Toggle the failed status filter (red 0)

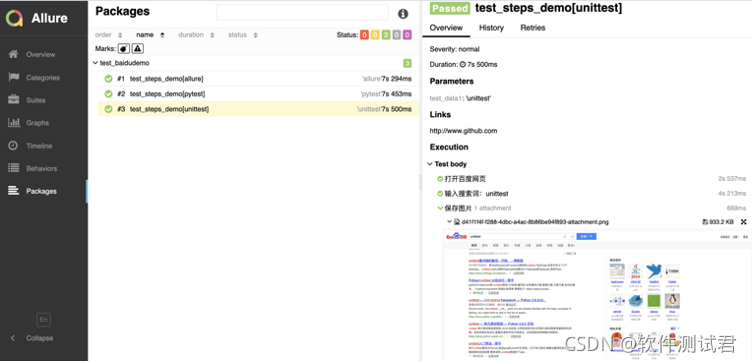(364, 35)
